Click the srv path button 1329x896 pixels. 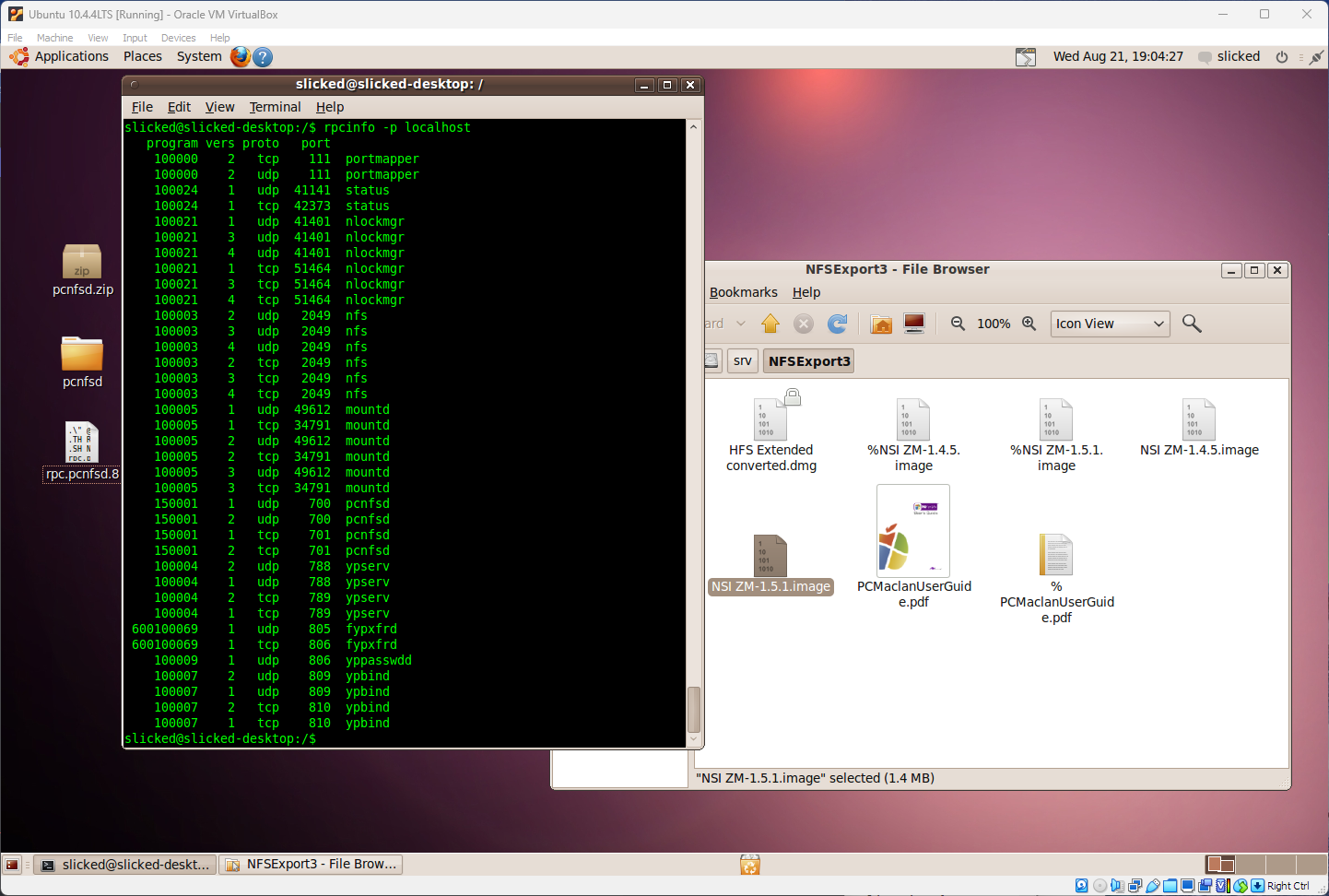pos(742,360)
